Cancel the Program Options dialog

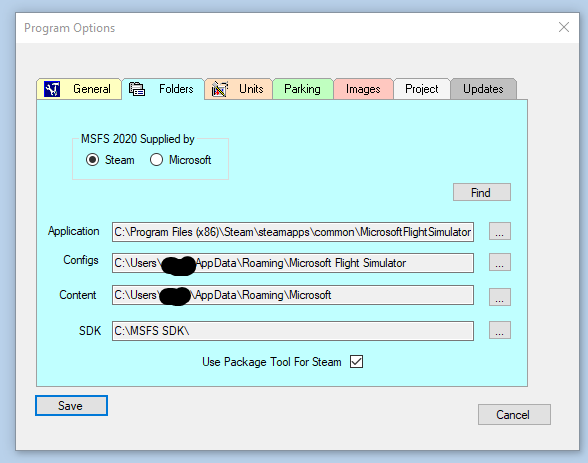[514, 415]
